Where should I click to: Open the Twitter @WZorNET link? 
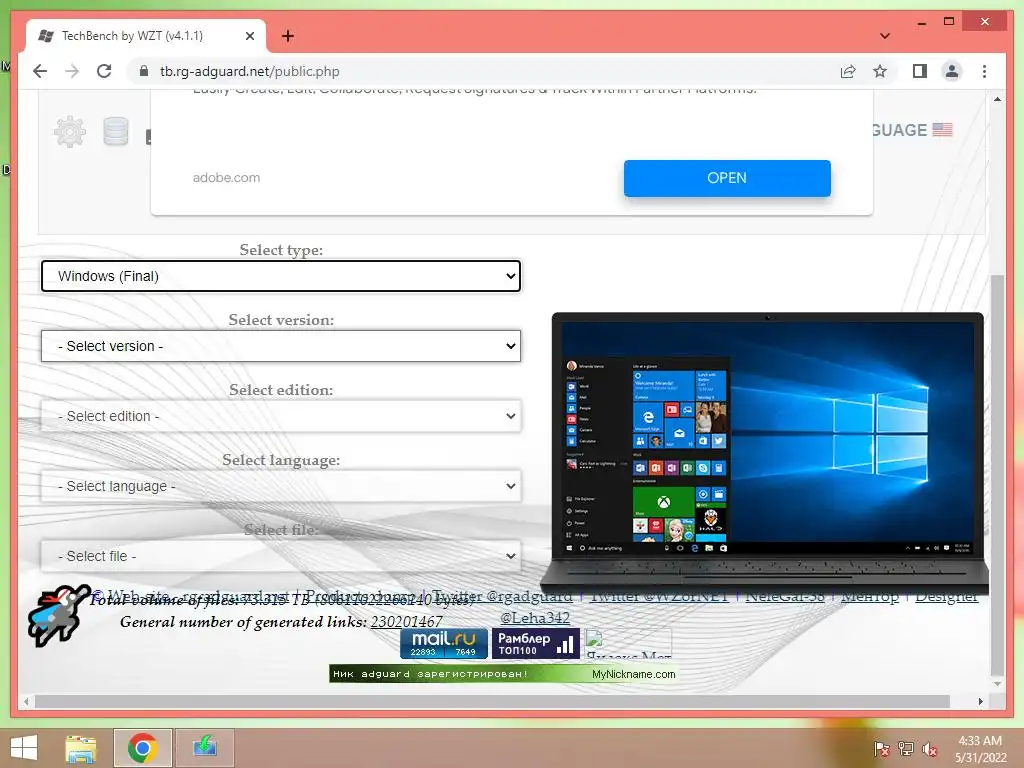659,596
